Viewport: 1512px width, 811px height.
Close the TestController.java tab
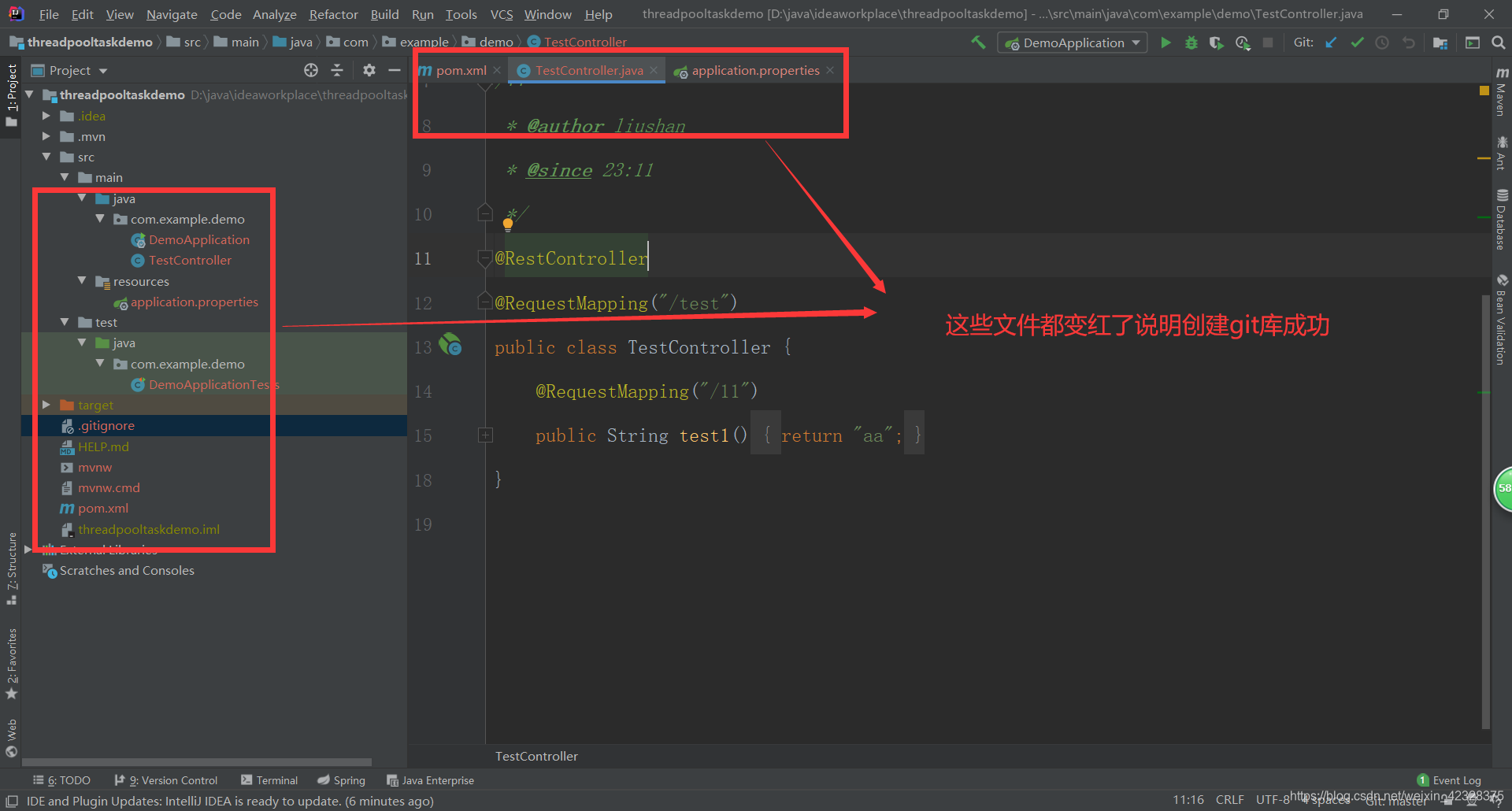click(x=654, y=70)
